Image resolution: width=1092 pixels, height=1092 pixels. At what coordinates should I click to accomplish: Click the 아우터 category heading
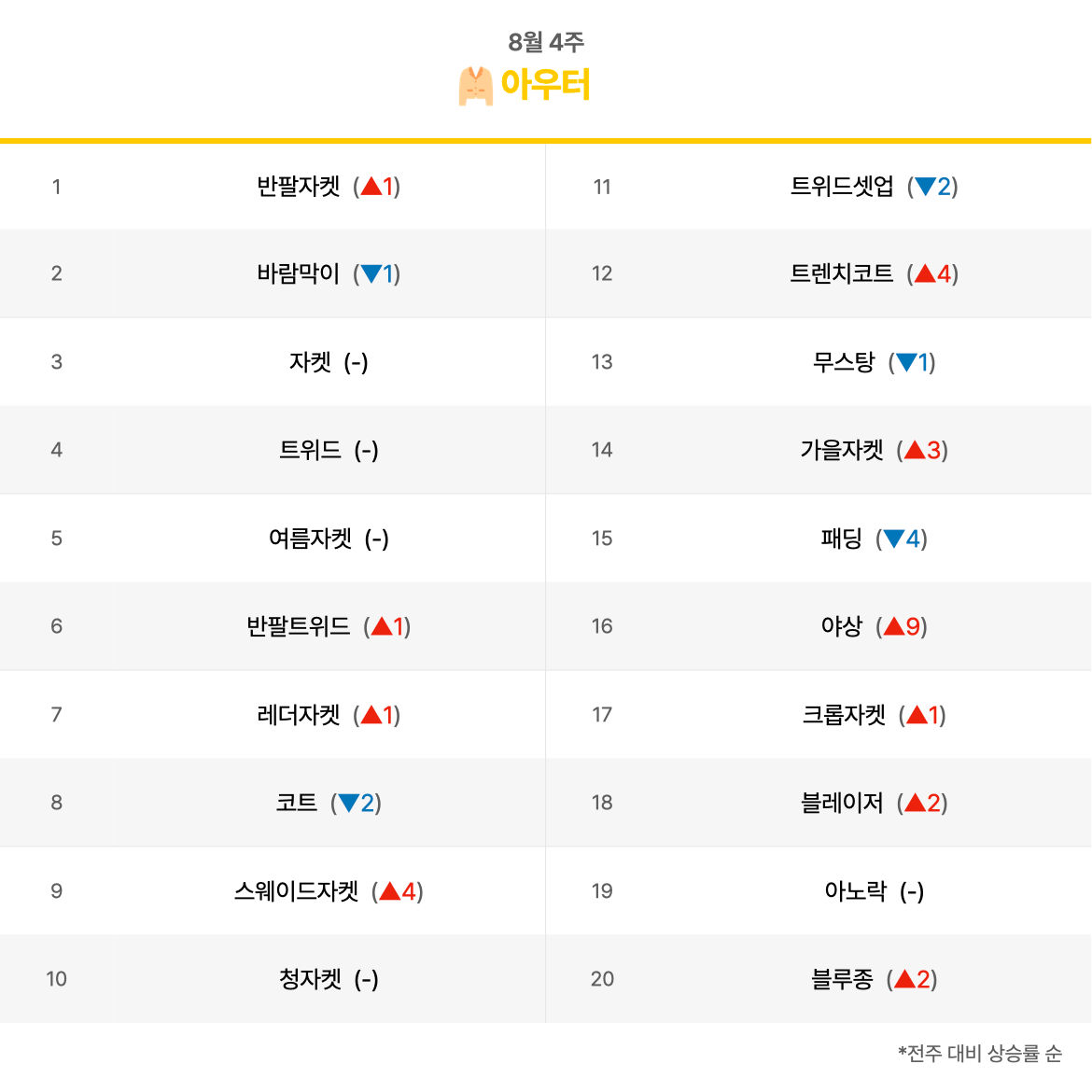click(x=545, y=84)
